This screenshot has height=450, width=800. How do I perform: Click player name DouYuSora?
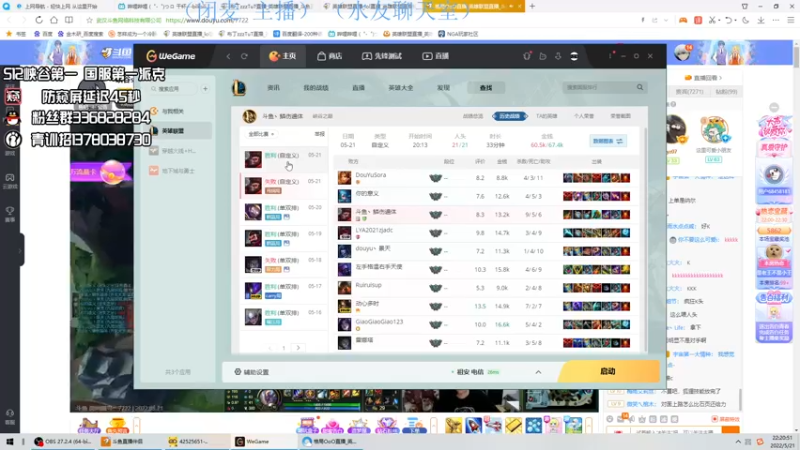point(371,175)
